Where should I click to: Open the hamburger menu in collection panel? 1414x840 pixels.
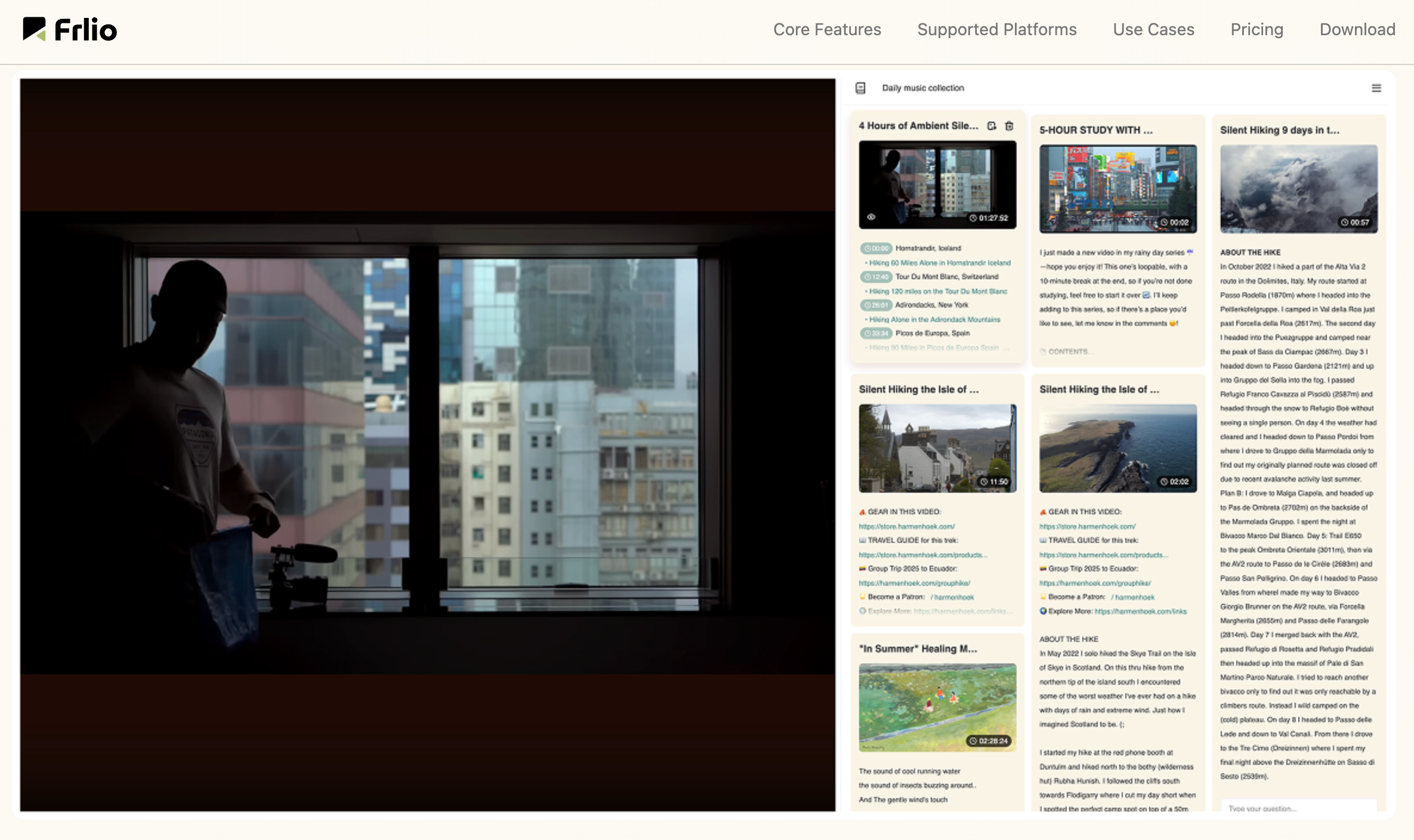(1376, 88)
